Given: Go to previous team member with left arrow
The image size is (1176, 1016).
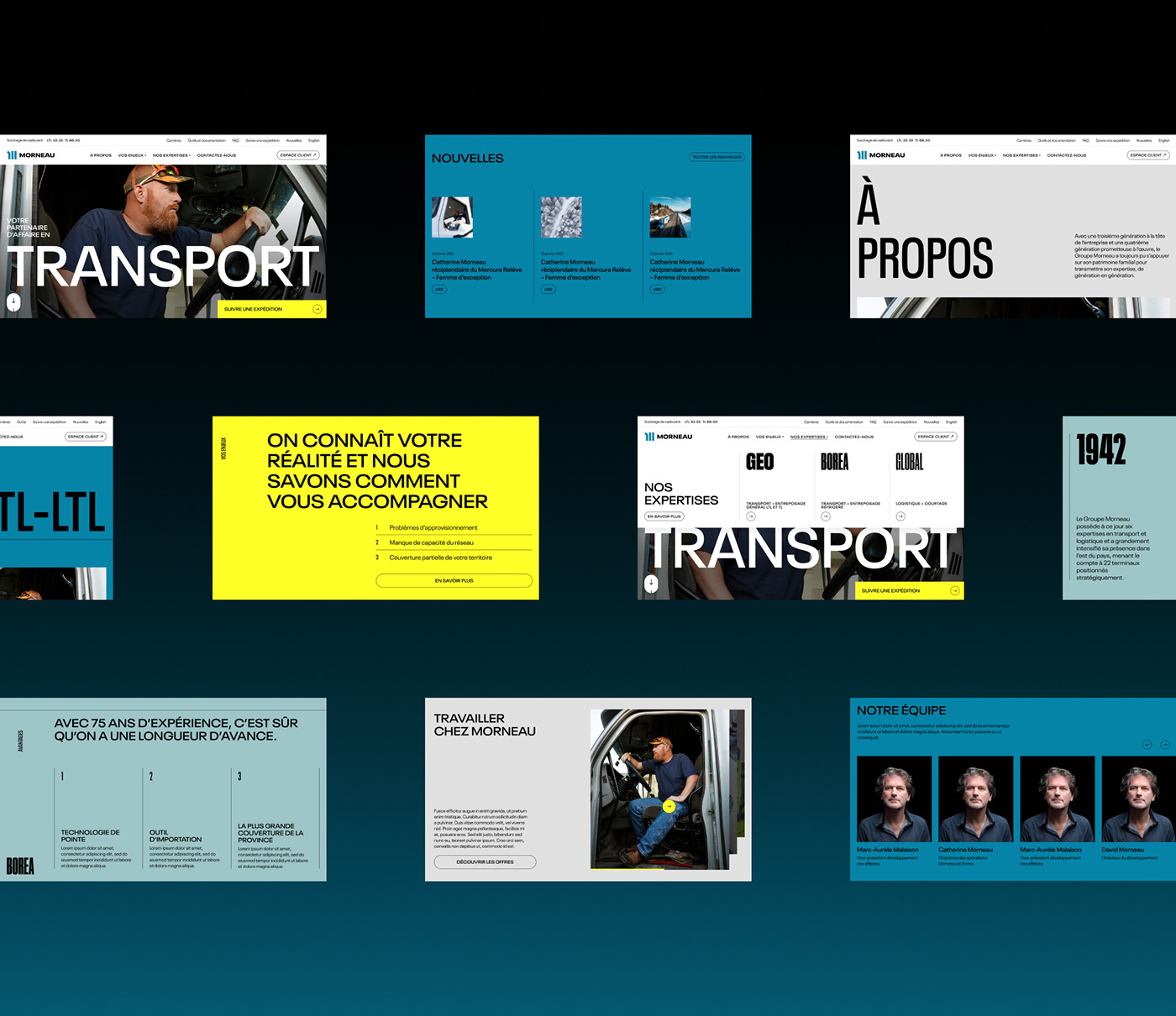Looking at the screenshot, I should point(1147,745).
